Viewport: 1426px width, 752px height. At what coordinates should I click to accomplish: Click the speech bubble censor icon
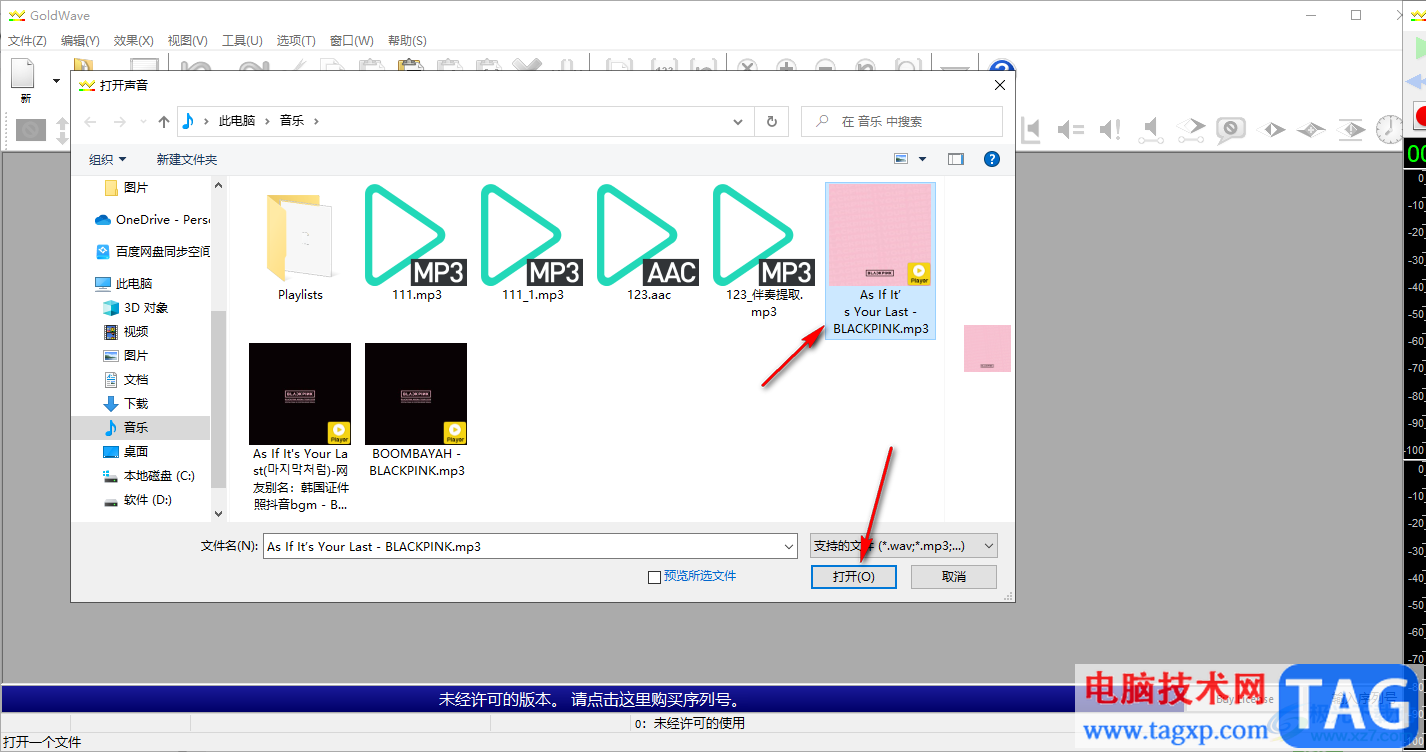1231,129
